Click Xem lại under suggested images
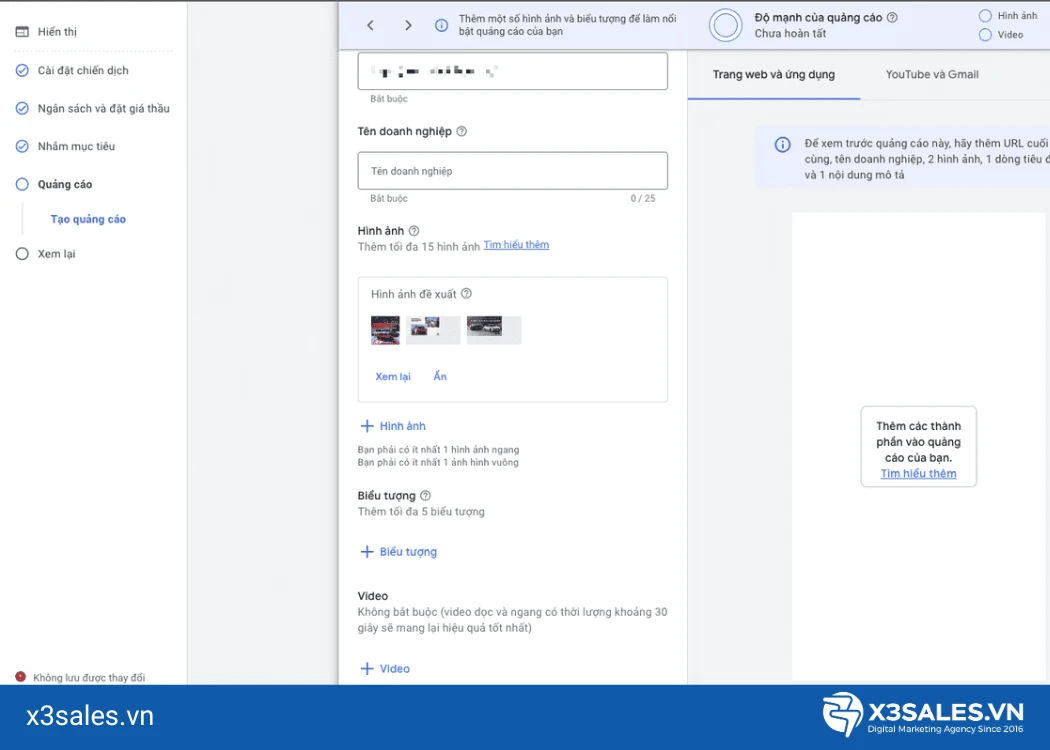 pyautogui.click(x=393, y=376)
